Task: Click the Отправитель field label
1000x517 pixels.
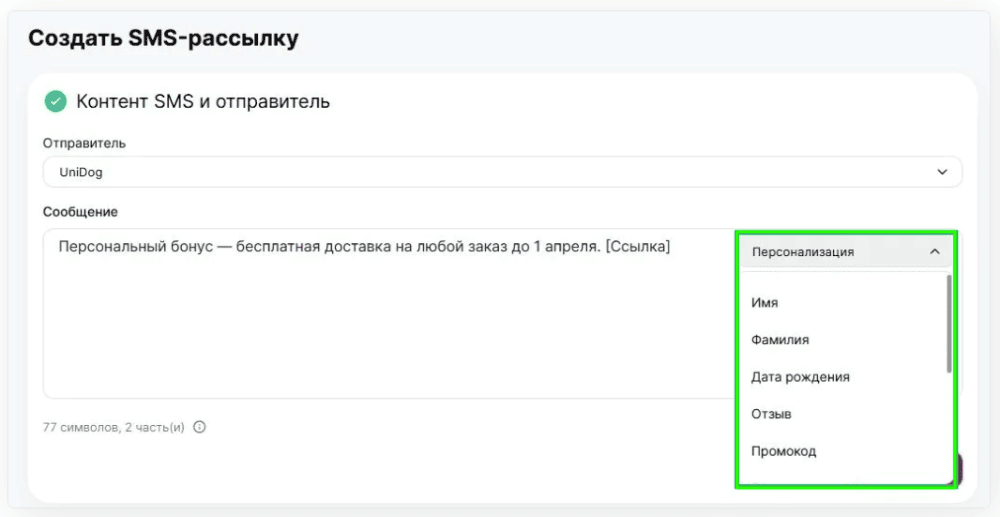Action: click(x=84, y=143)
